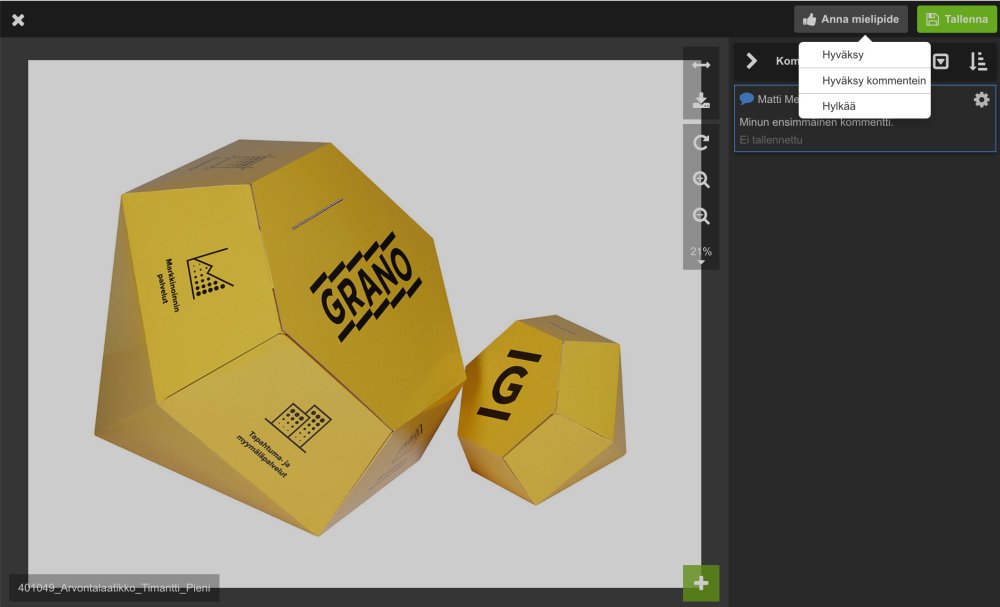This screenshot has height=607, width=1000.
Task: Select the comment text 'Minun ensimmäinen kommentti.'
Action: (816, 122)
